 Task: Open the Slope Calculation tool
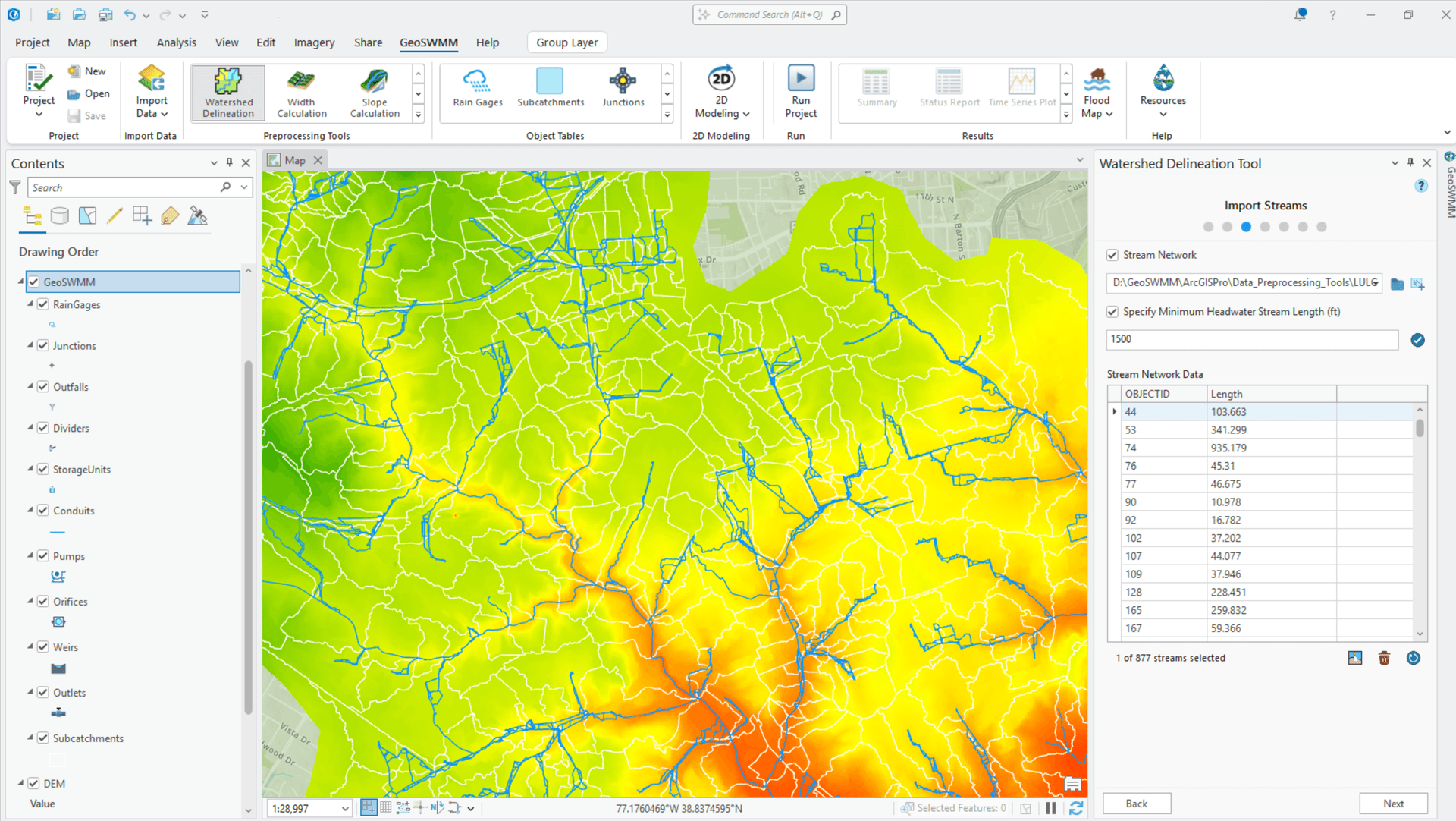click(373, 91)
